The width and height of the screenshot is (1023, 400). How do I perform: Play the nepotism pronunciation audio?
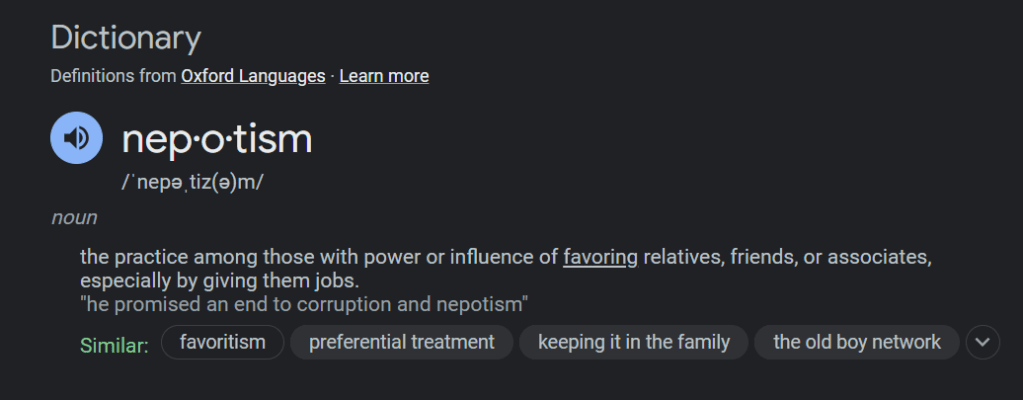pyautogui.click(x=76, y=138)
